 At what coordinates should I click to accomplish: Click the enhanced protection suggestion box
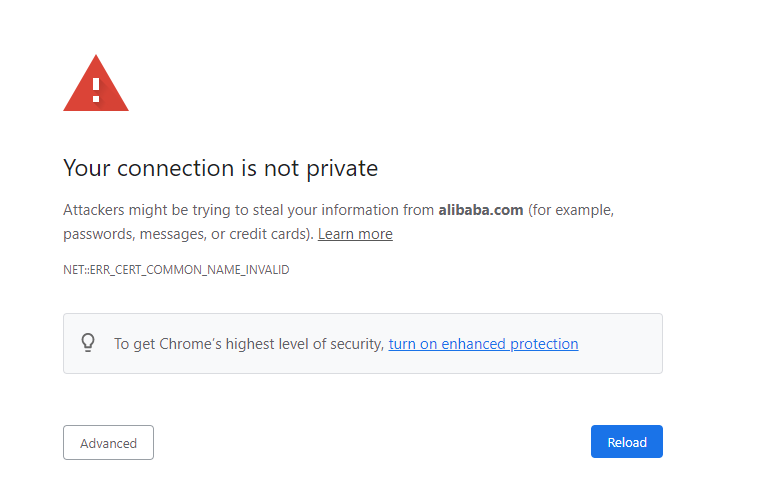tap(363, 343)
